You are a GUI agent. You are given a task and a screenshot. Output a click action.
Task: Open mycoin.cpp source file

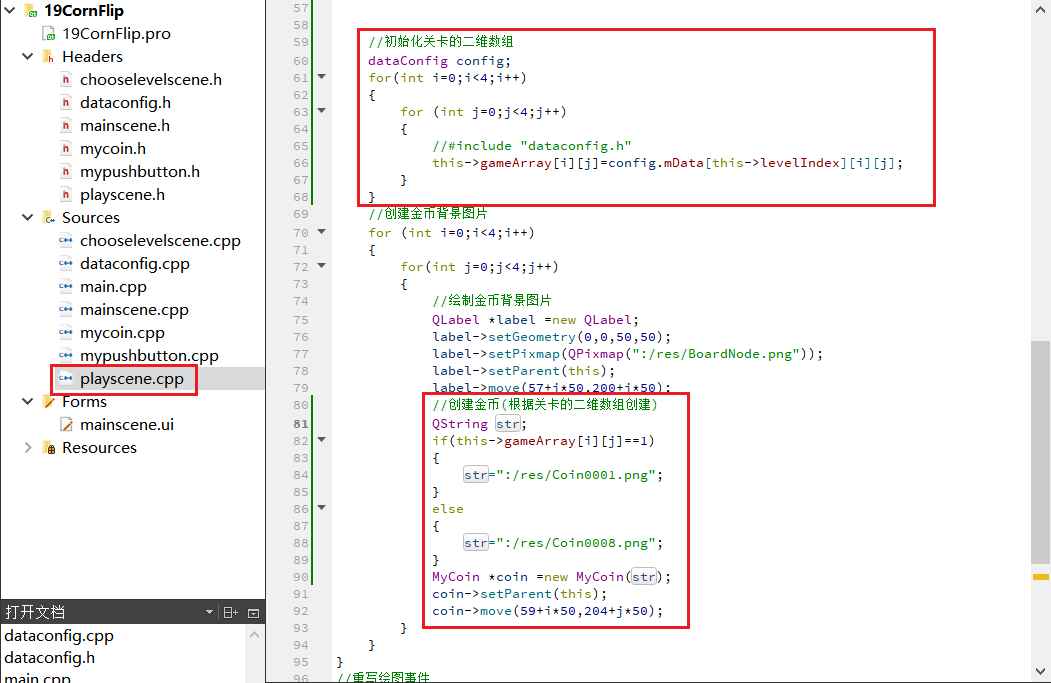click(x=122, y=332)
